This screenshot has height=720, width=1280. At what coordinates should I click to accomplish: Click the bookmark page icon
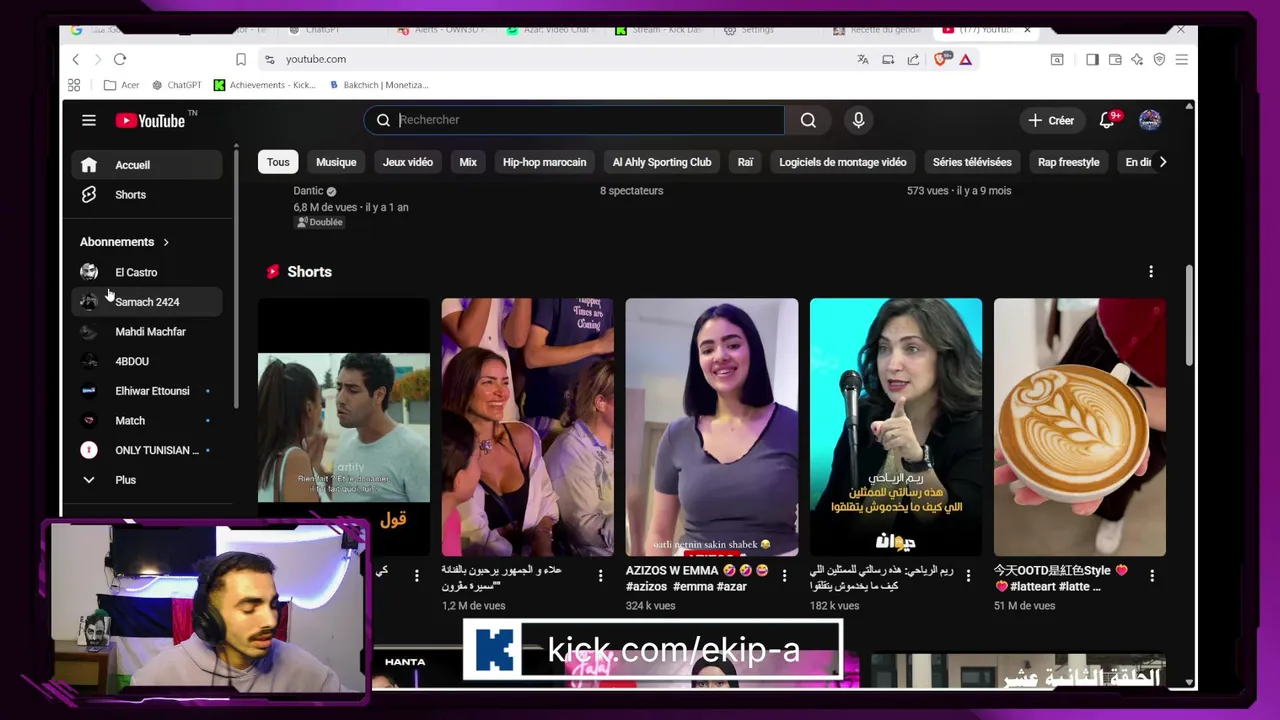tap(241, 60)
